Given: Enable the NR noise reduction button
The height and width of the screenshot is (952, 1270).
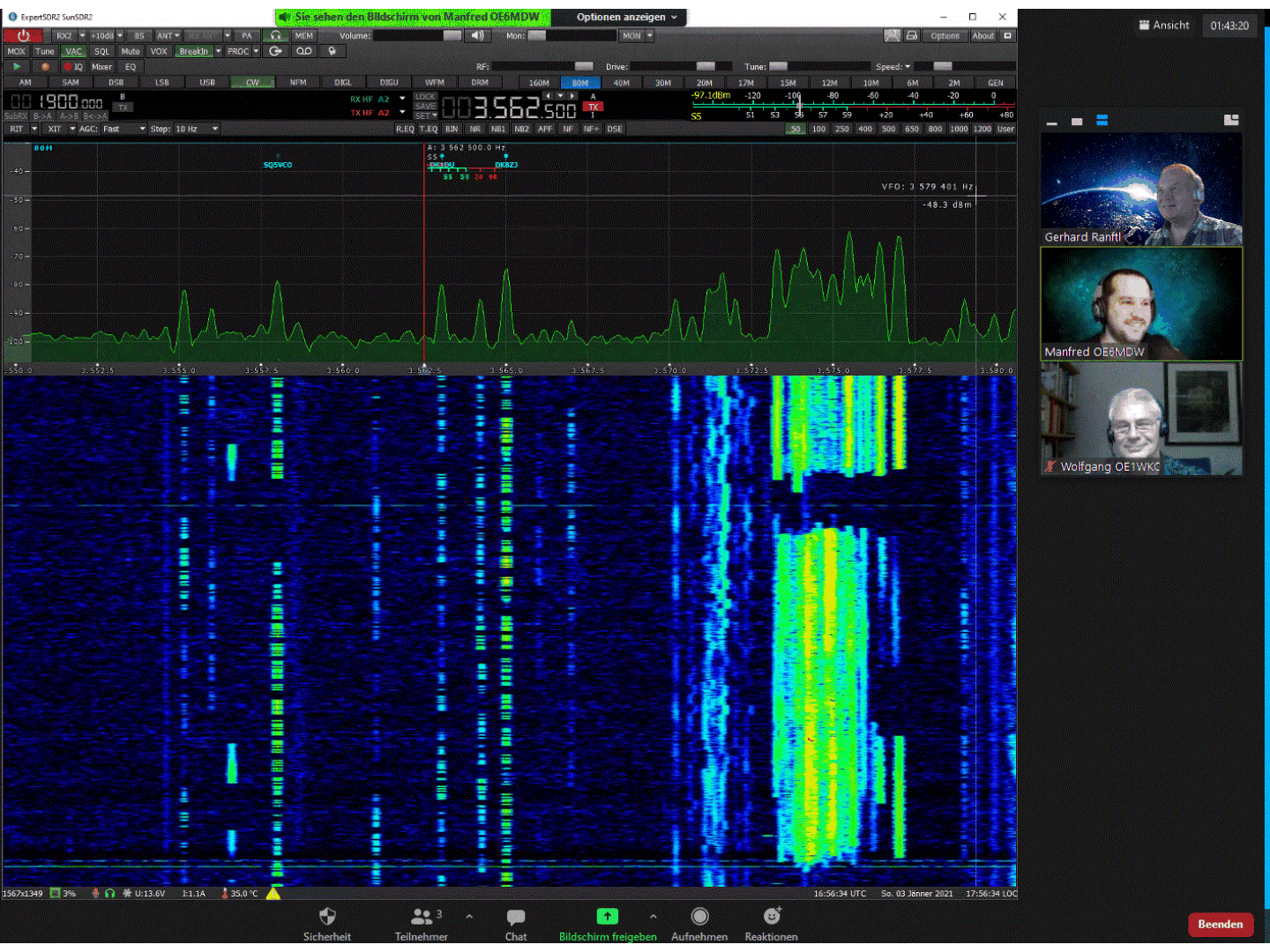Looking at the screenshot, I should 475,129.
